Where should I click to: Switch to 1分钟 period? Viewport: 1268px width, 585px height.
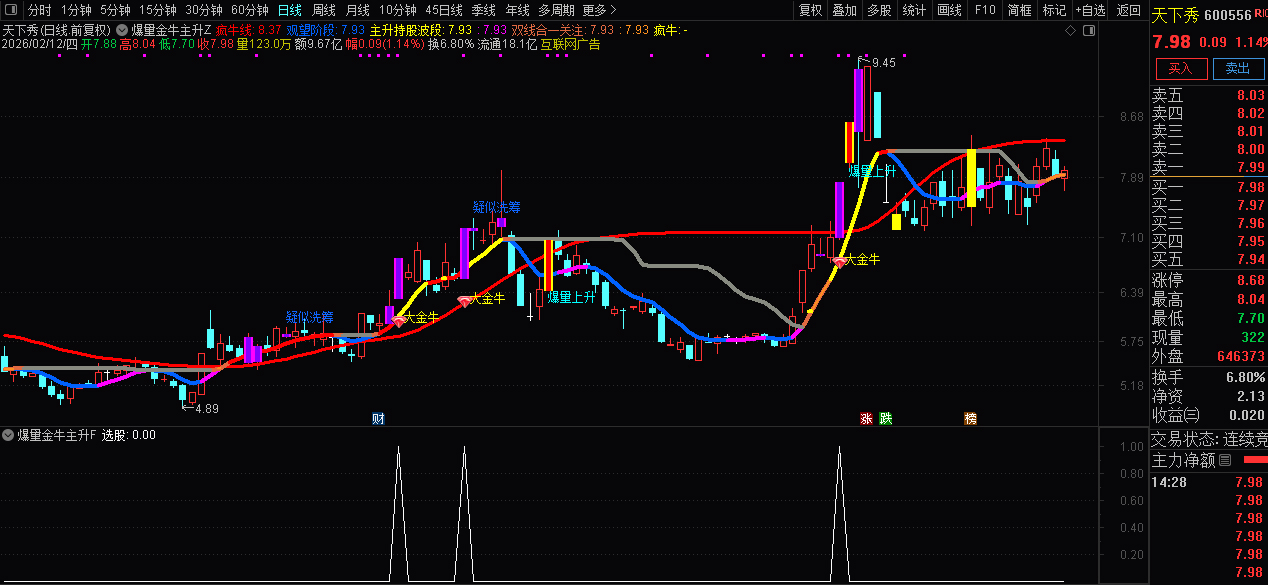pos(75,10)
